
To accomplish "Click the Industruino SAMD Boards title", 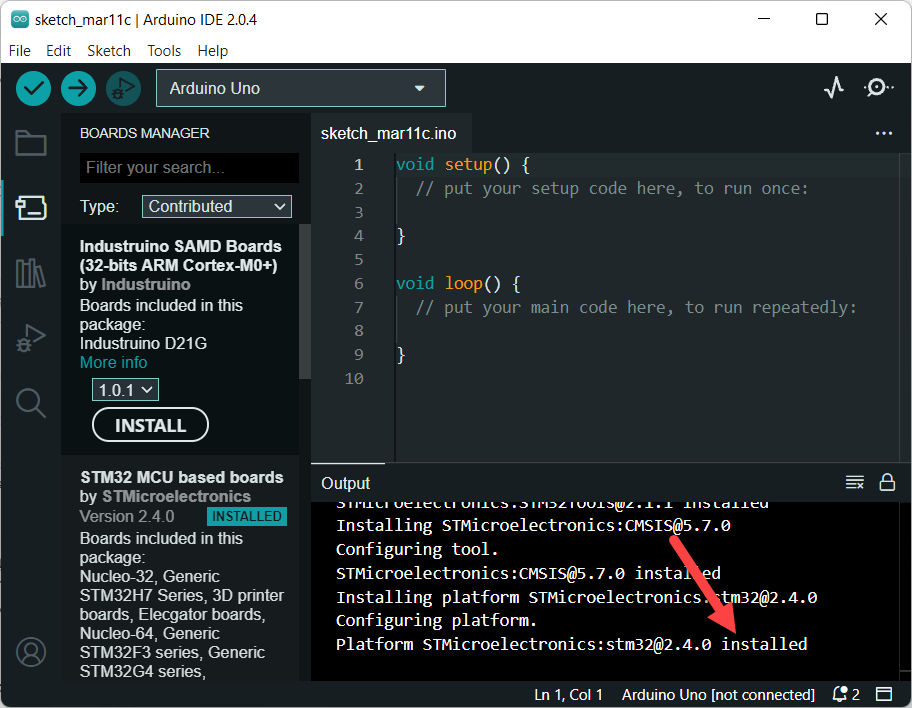I will [180, 256].
